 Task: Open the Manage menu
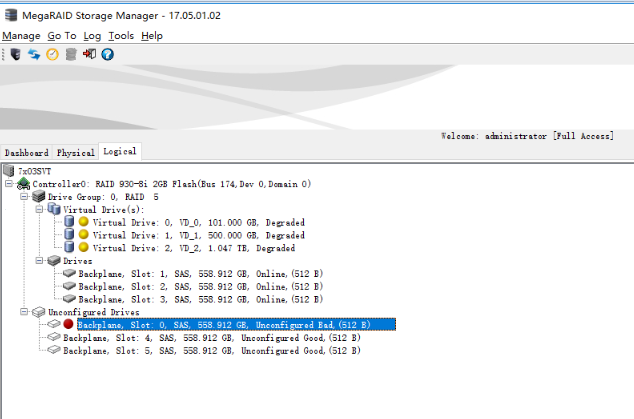21,35
